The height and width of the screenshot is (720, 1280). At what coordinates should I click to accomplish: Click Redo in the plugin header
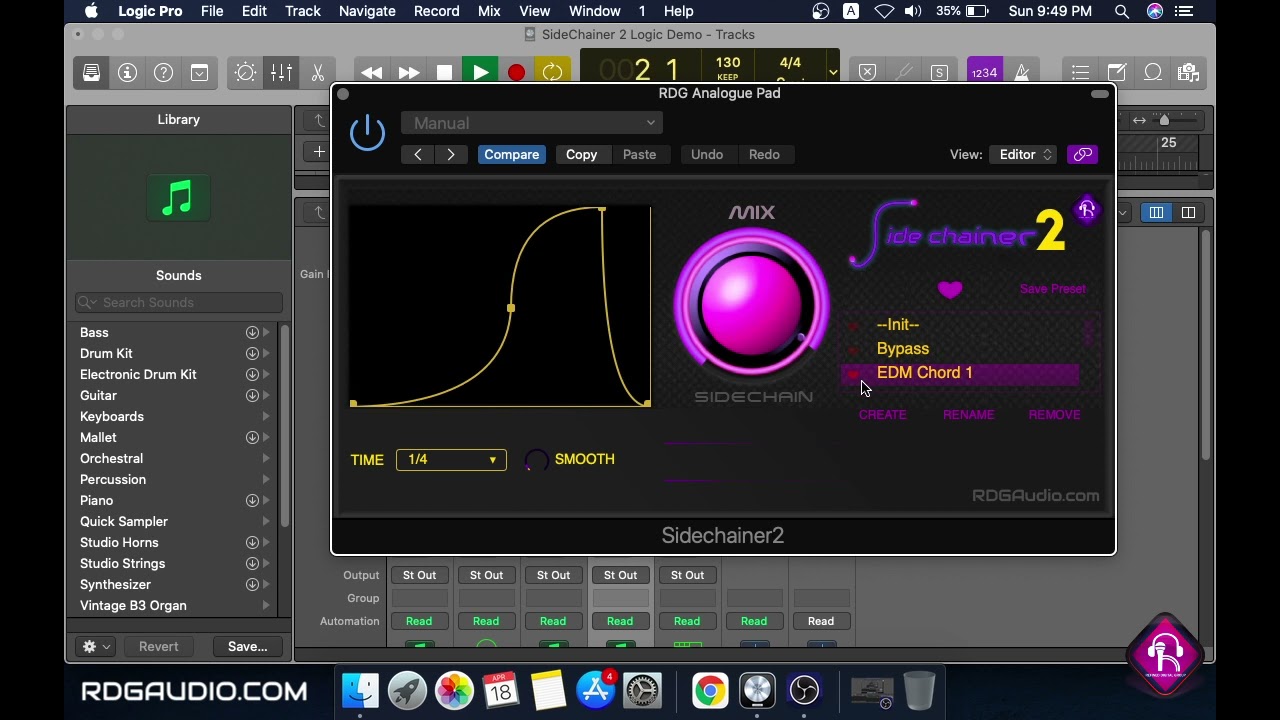[x=764, y=154]
